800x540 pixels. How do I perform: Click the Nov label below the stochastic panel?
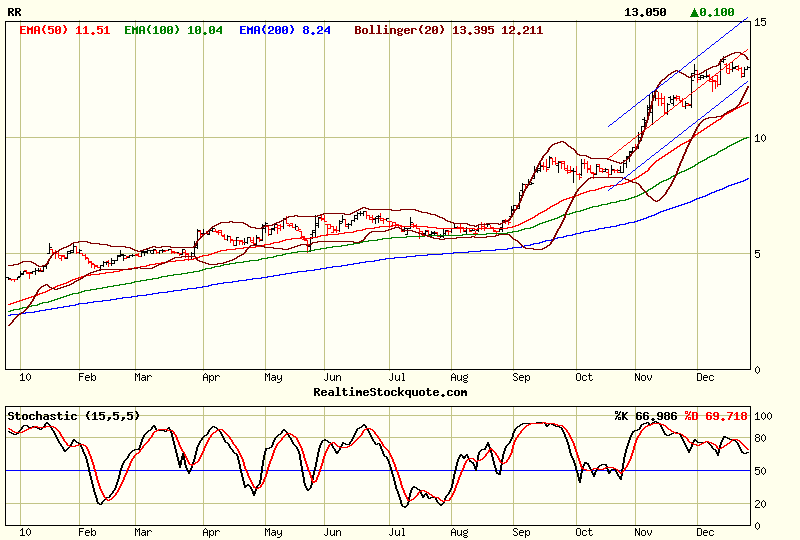pyautogui.click(x=642, y=533)
